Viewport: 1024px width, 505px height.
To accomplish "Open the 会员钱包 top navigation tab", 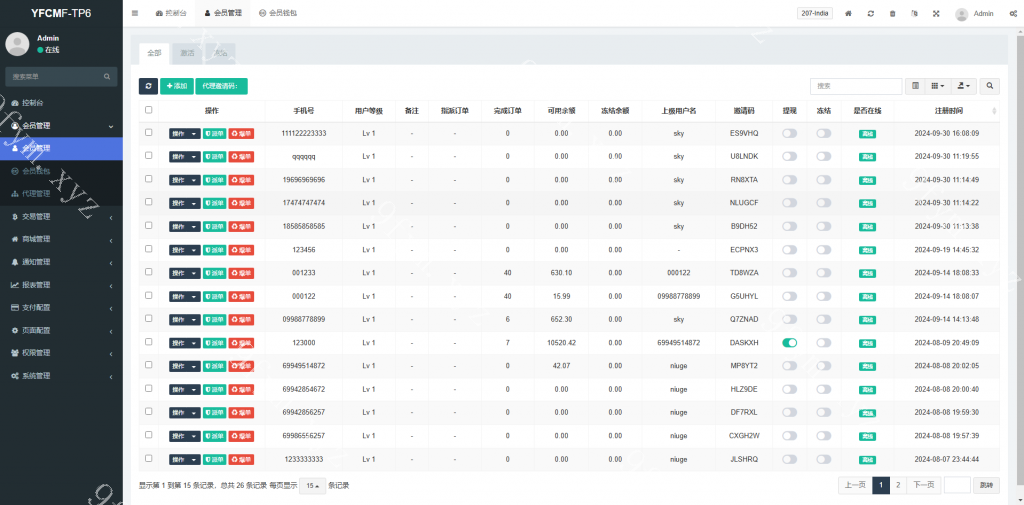I will coord(278,13).
